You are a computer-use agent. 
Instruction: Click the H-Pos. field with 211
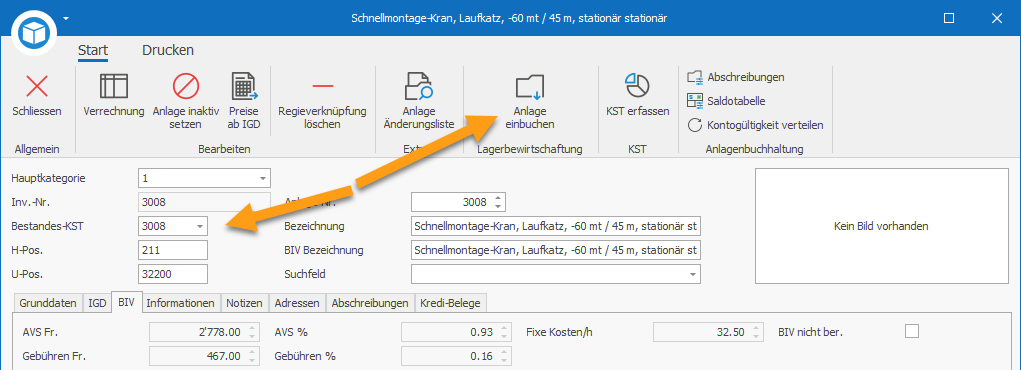coord(173,250)
